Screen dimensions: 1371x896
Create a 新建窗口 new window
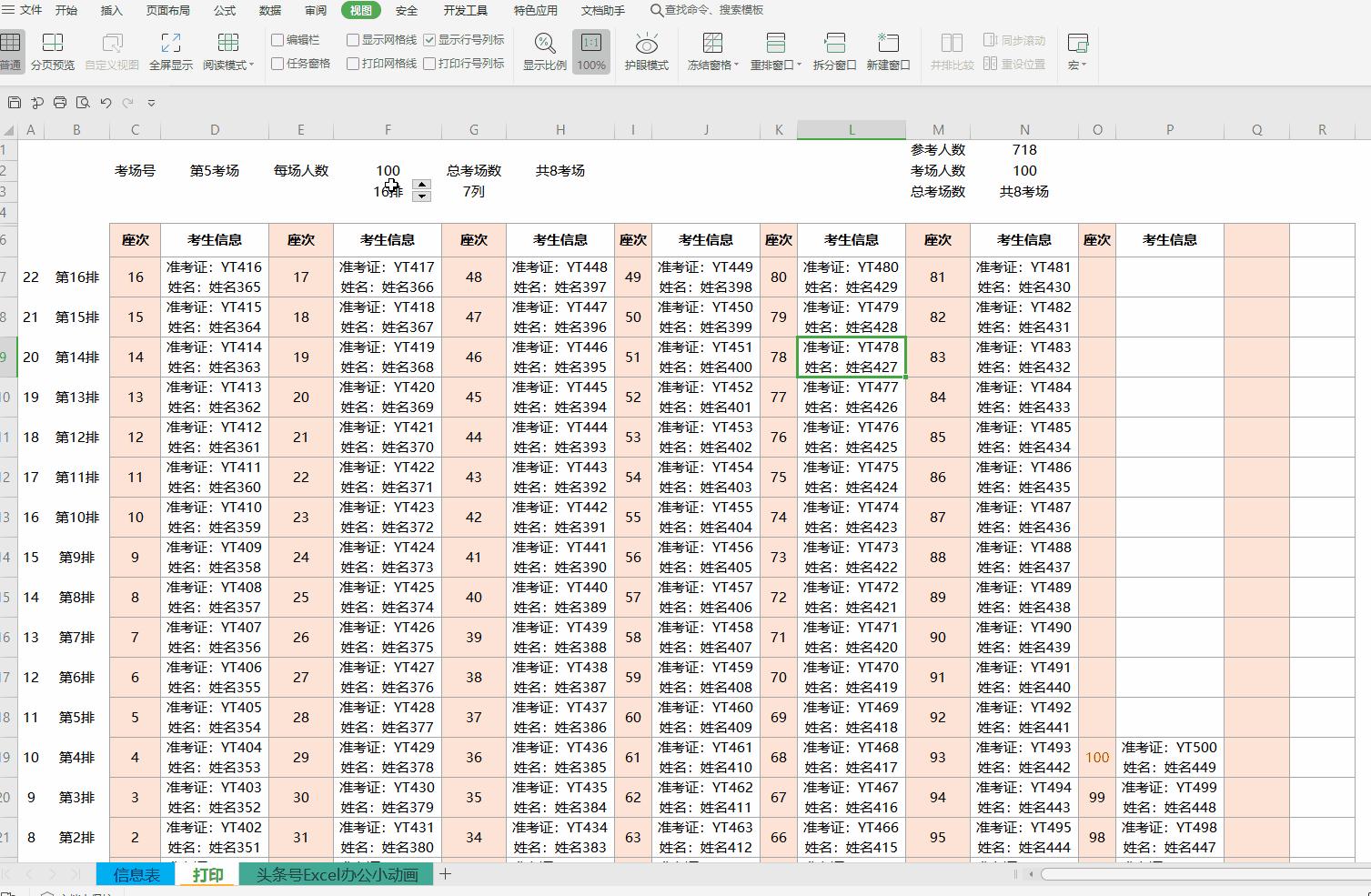(x=888, y=50)
